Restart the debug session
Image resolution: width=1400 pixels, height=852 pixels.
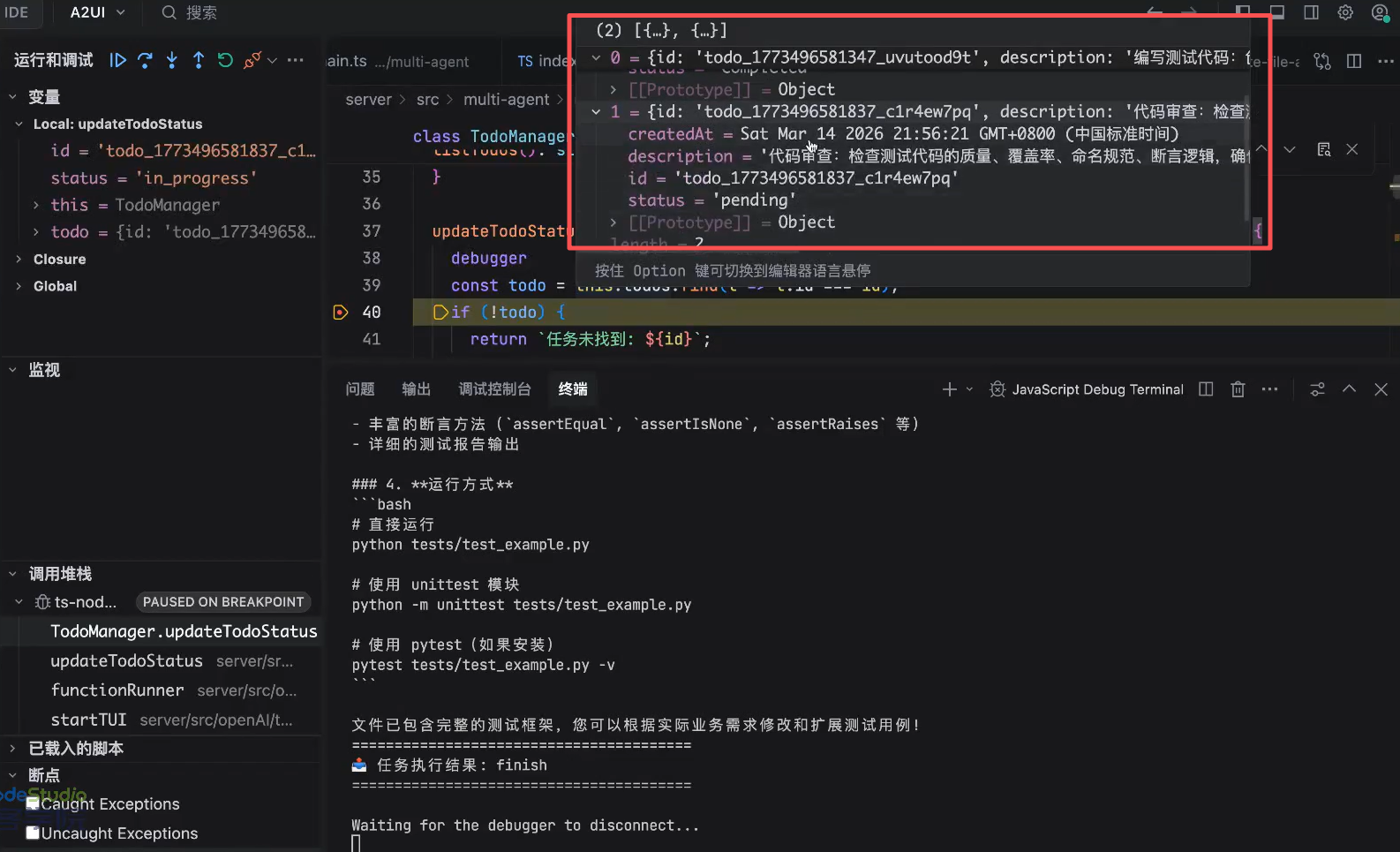[x=225, y=60]
